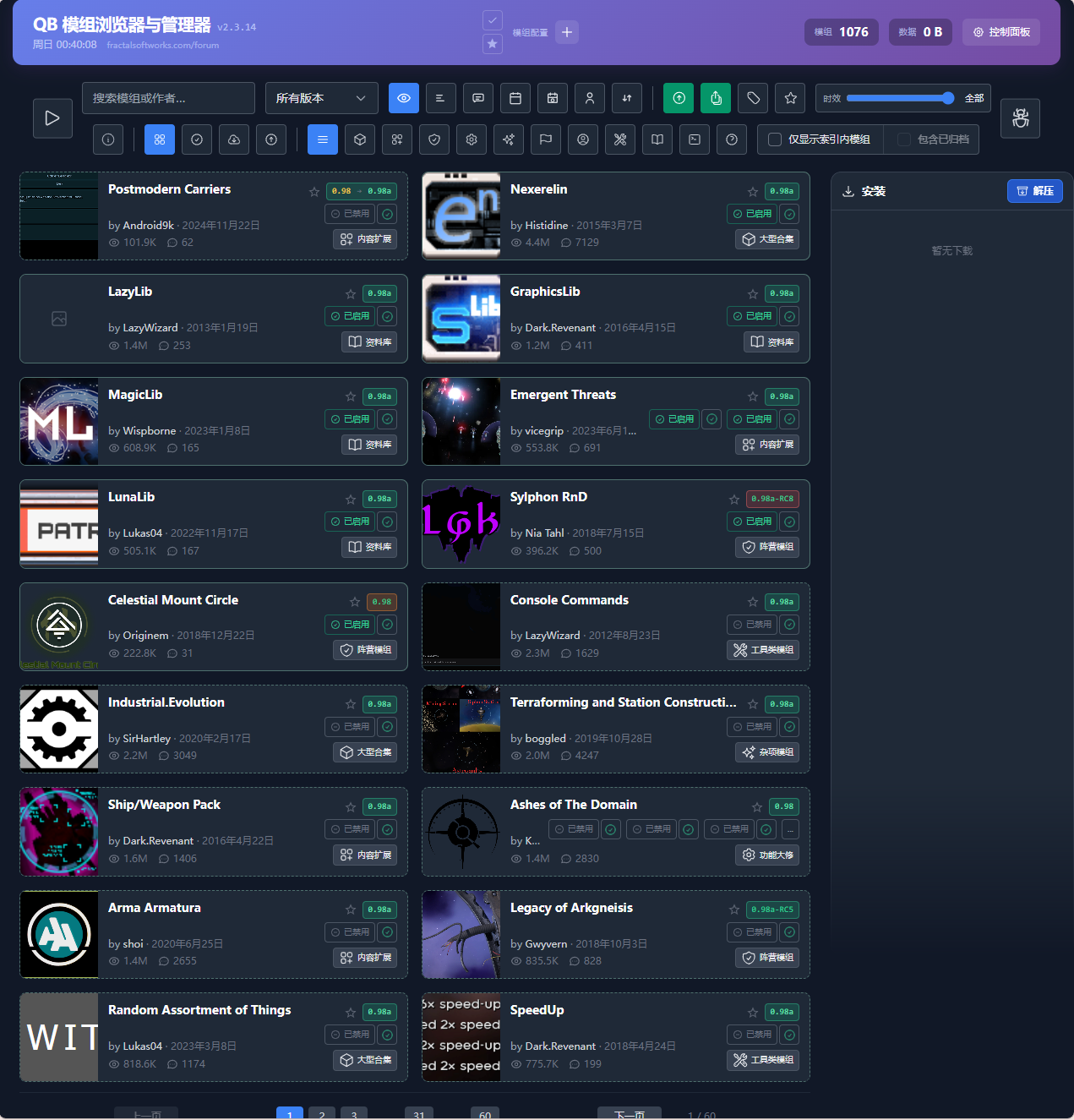
Task: Open the 控制面板 control panel
Action: pyautogui.click(x=1001, y=32)
